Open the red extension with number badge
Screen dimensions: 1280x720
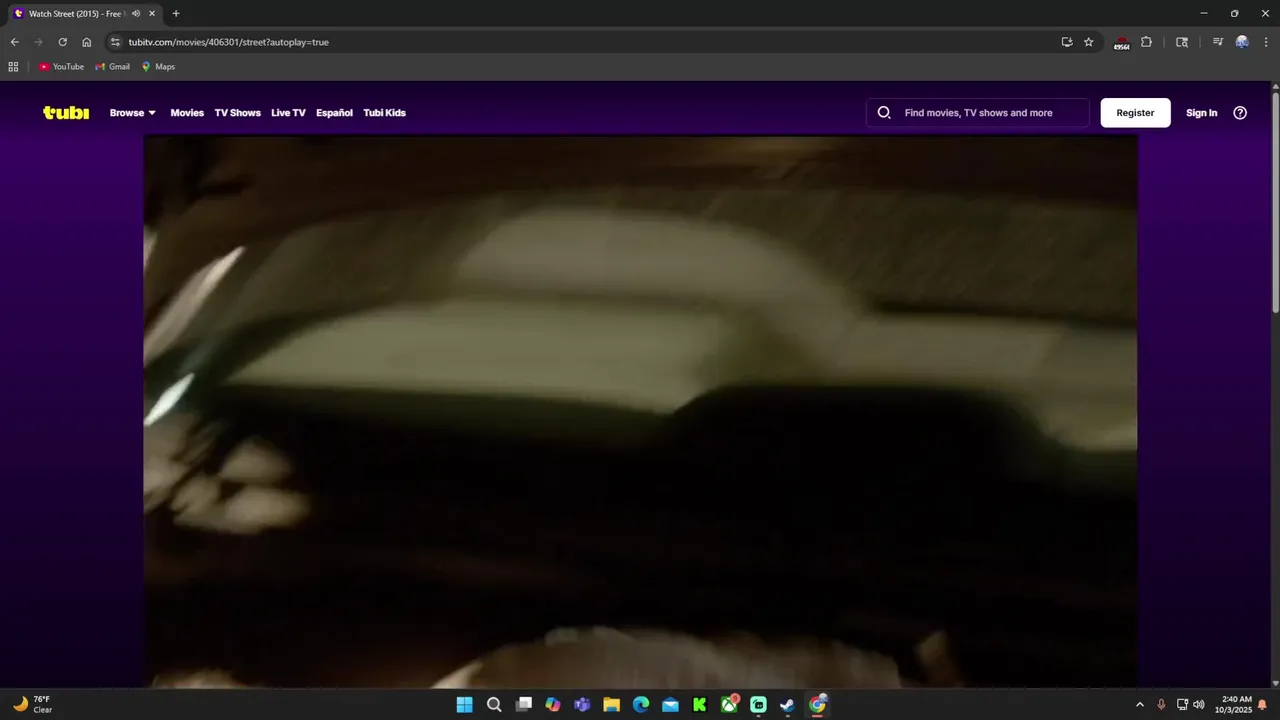1122,42
